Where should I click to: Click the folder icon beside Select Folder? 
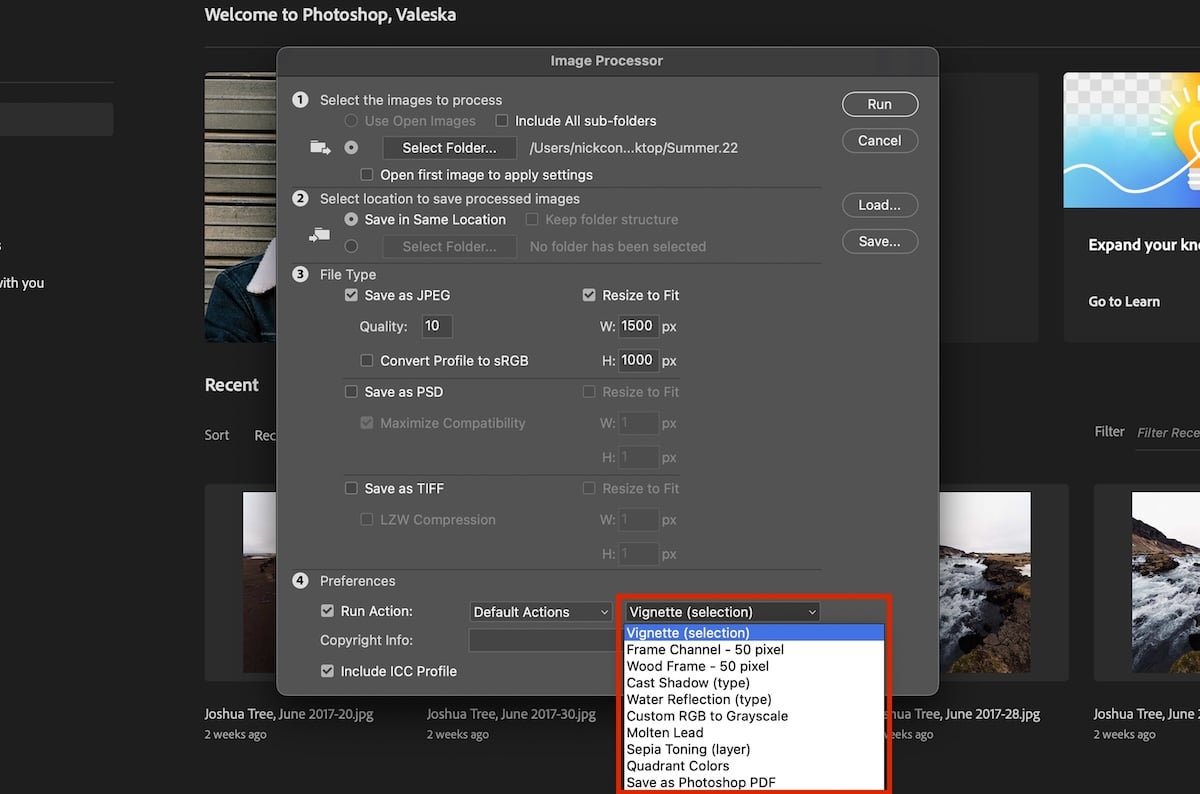click(319, 146)
